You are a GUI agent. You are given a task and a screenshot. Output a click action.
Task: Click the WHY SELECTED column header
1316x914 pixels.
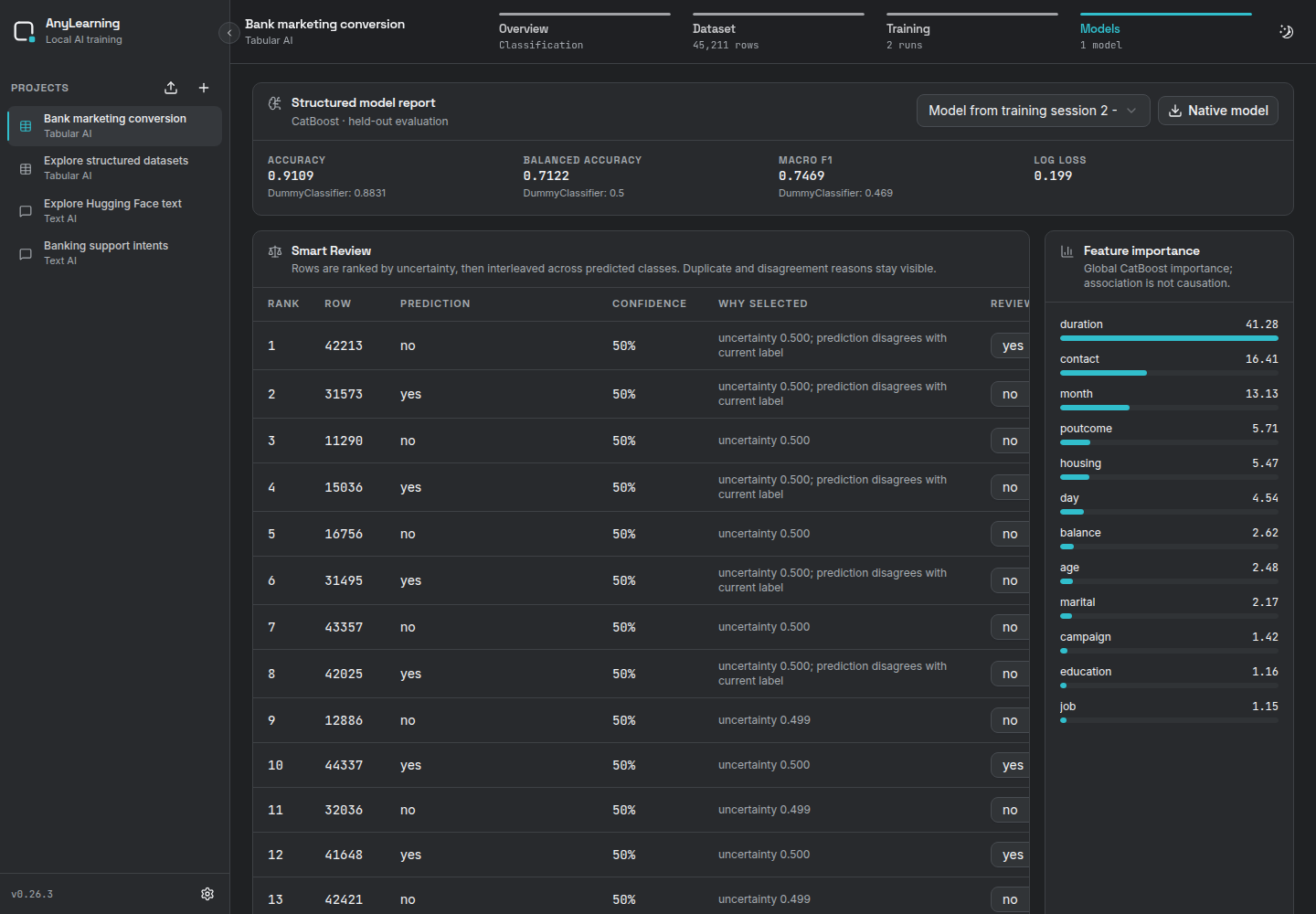[x=763, y=303]
